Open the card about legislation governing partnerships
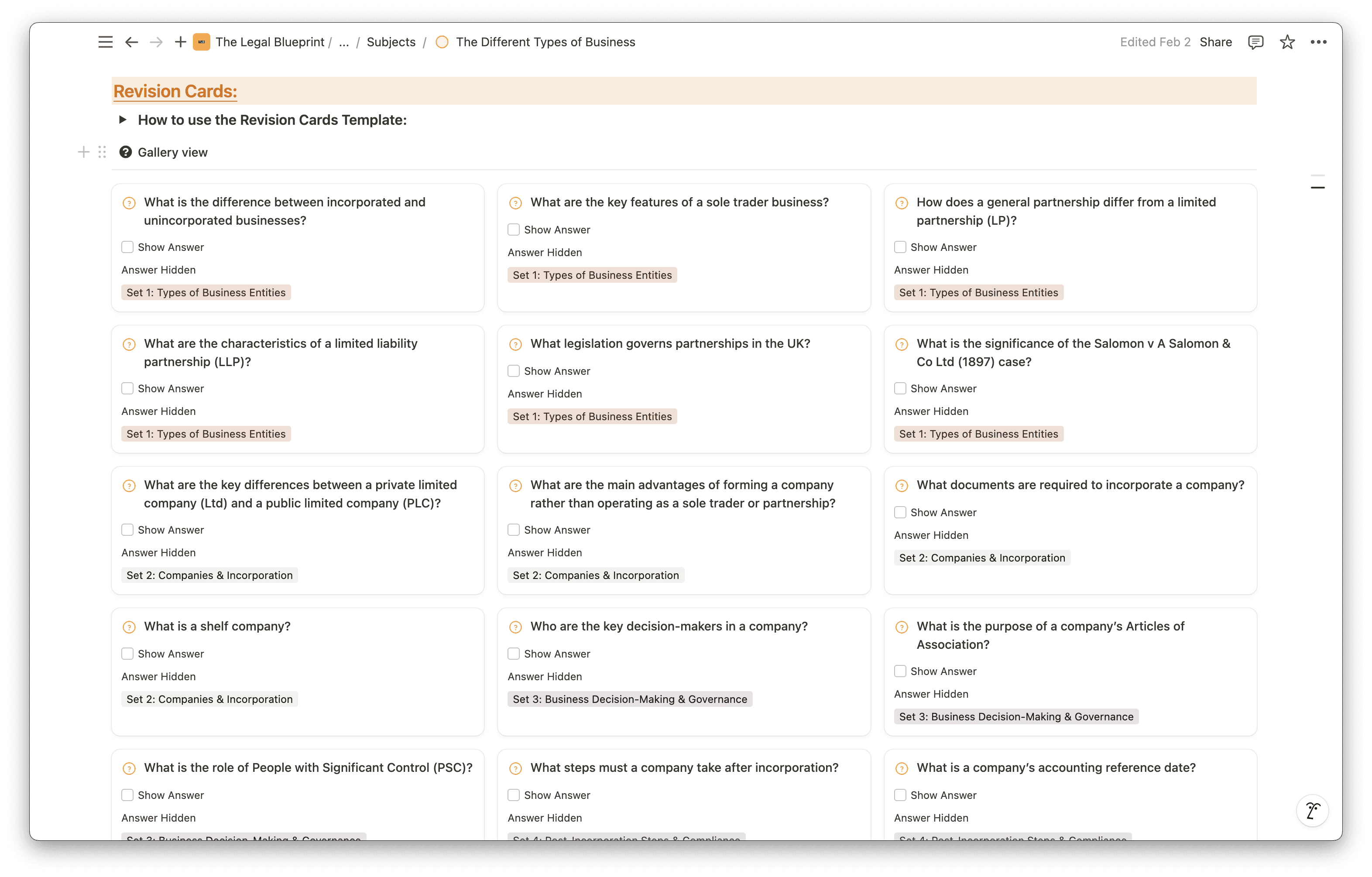This screenshot has height=877, width=1372. [669, 344]
